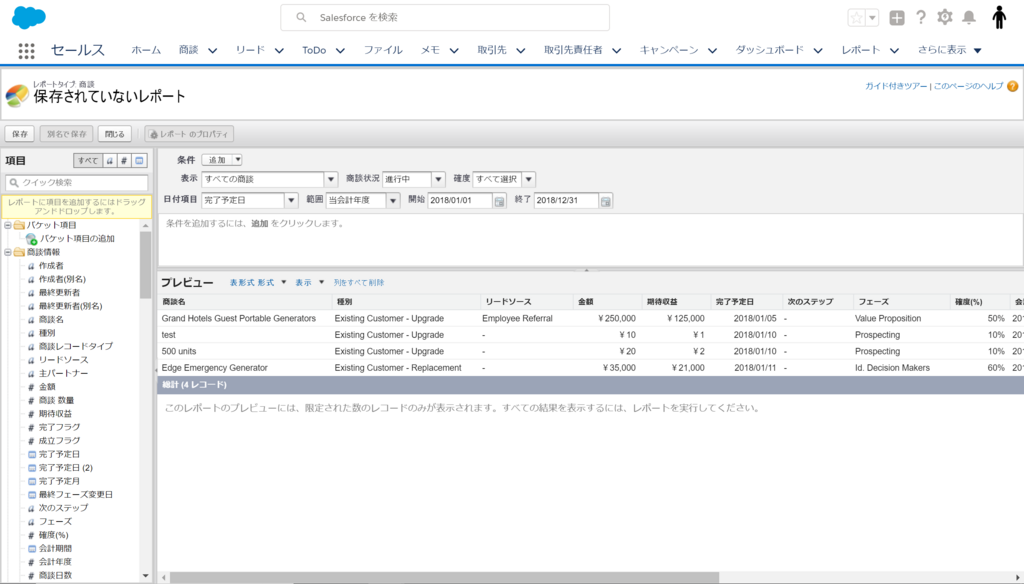
Task: Click the fields list vertical scrollbar
Action: click(146, 265)
